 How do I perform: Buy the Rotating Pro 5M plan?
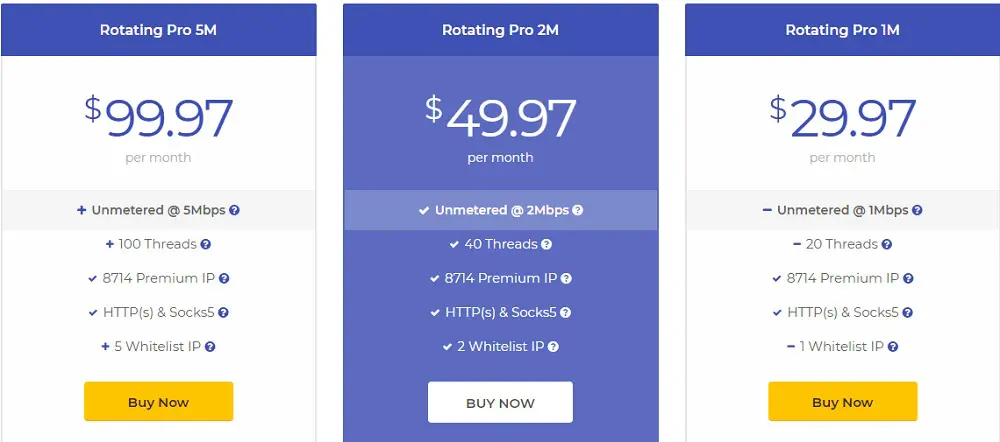[159, 402]
